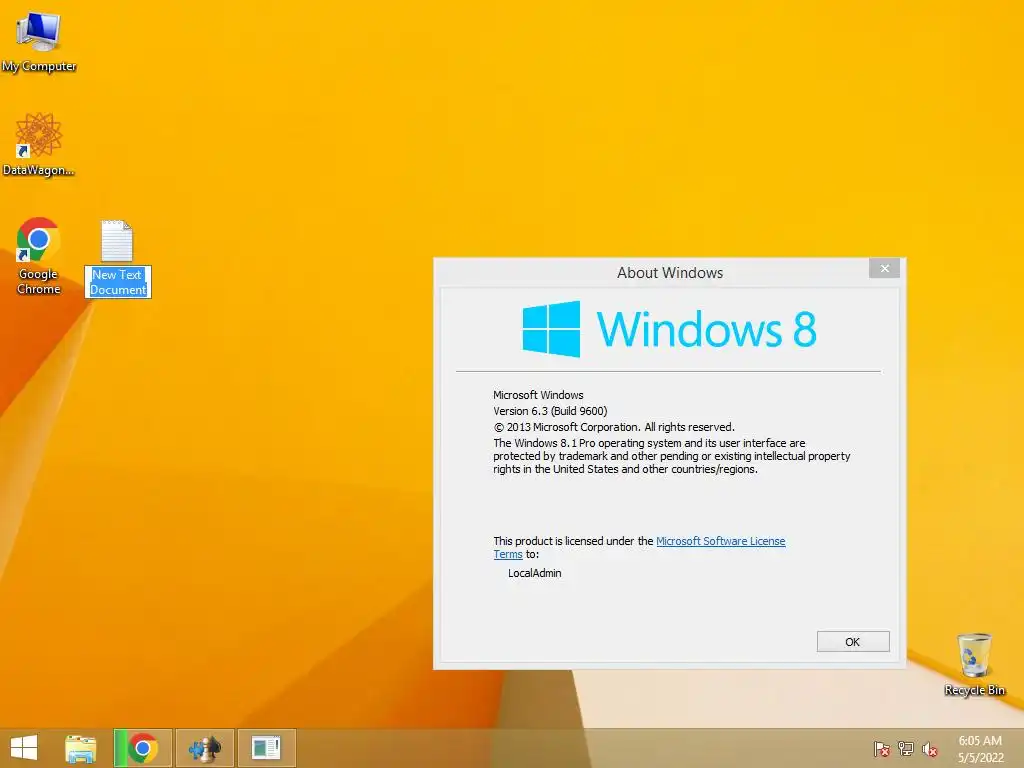Click the Windows 8 logo banner

[669, 328]
